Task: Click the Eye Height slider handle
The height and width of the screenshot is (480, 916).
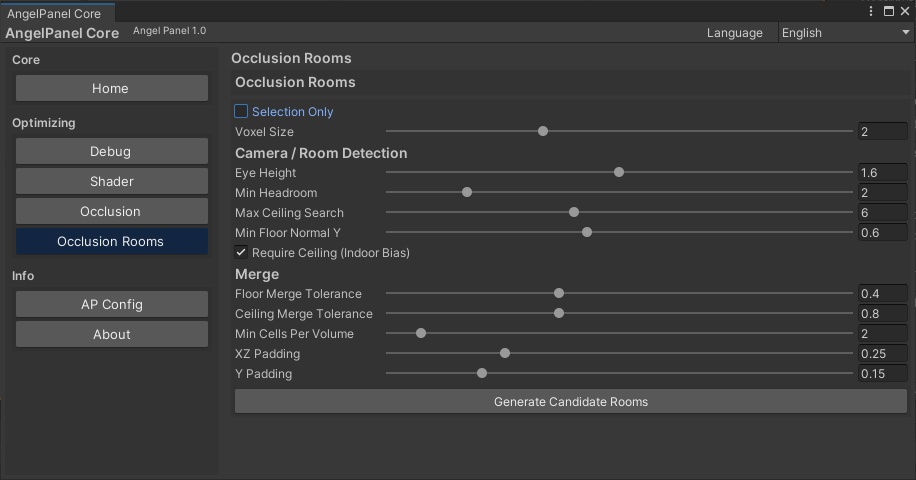Action: [619, 172]
